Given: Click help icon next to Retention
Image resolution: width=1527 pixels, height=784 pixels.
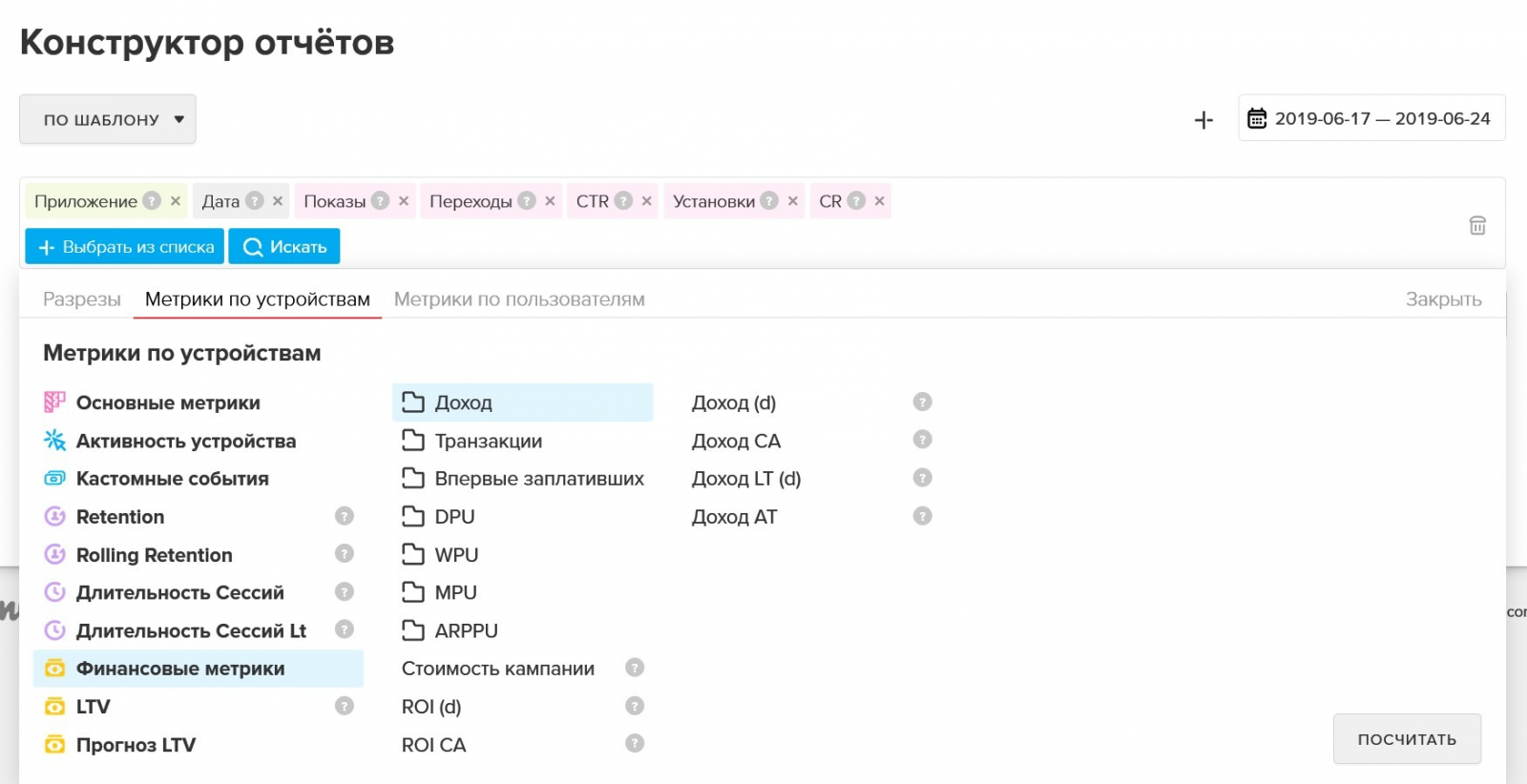Looking at the screenshot, I should 345,516.
